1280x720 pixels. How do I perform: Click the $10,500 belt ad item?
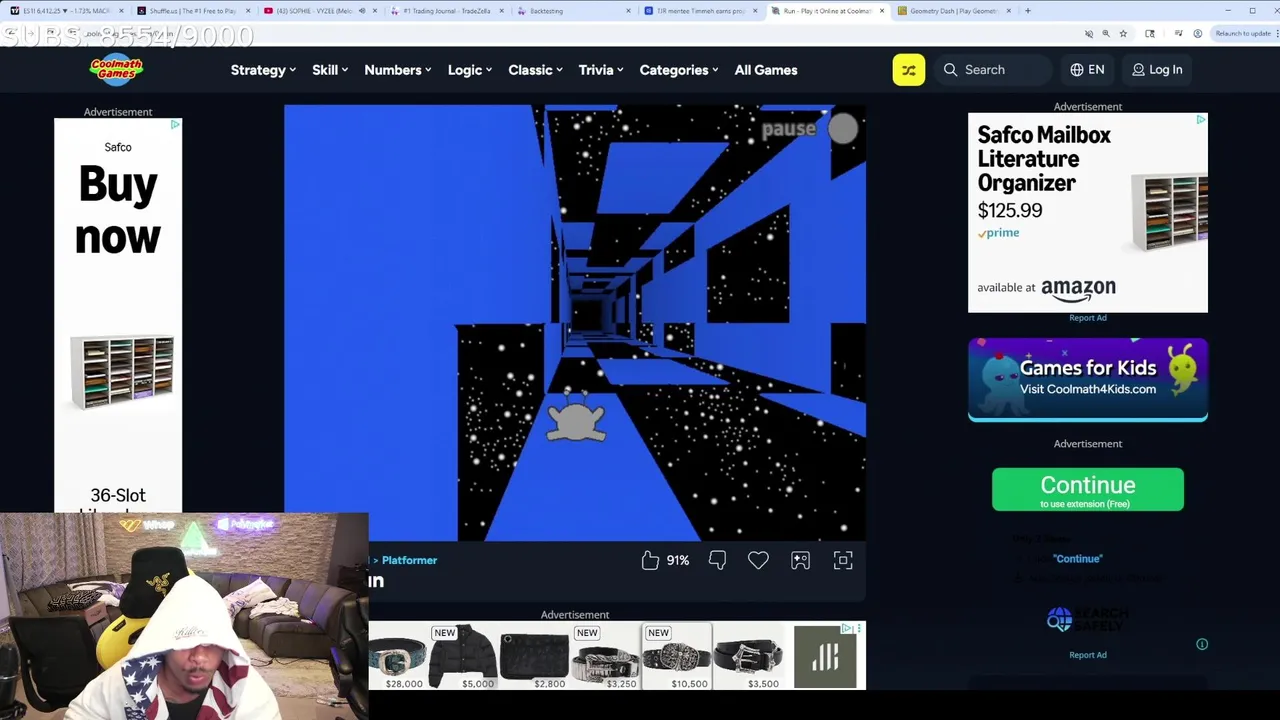pos(677,656)
